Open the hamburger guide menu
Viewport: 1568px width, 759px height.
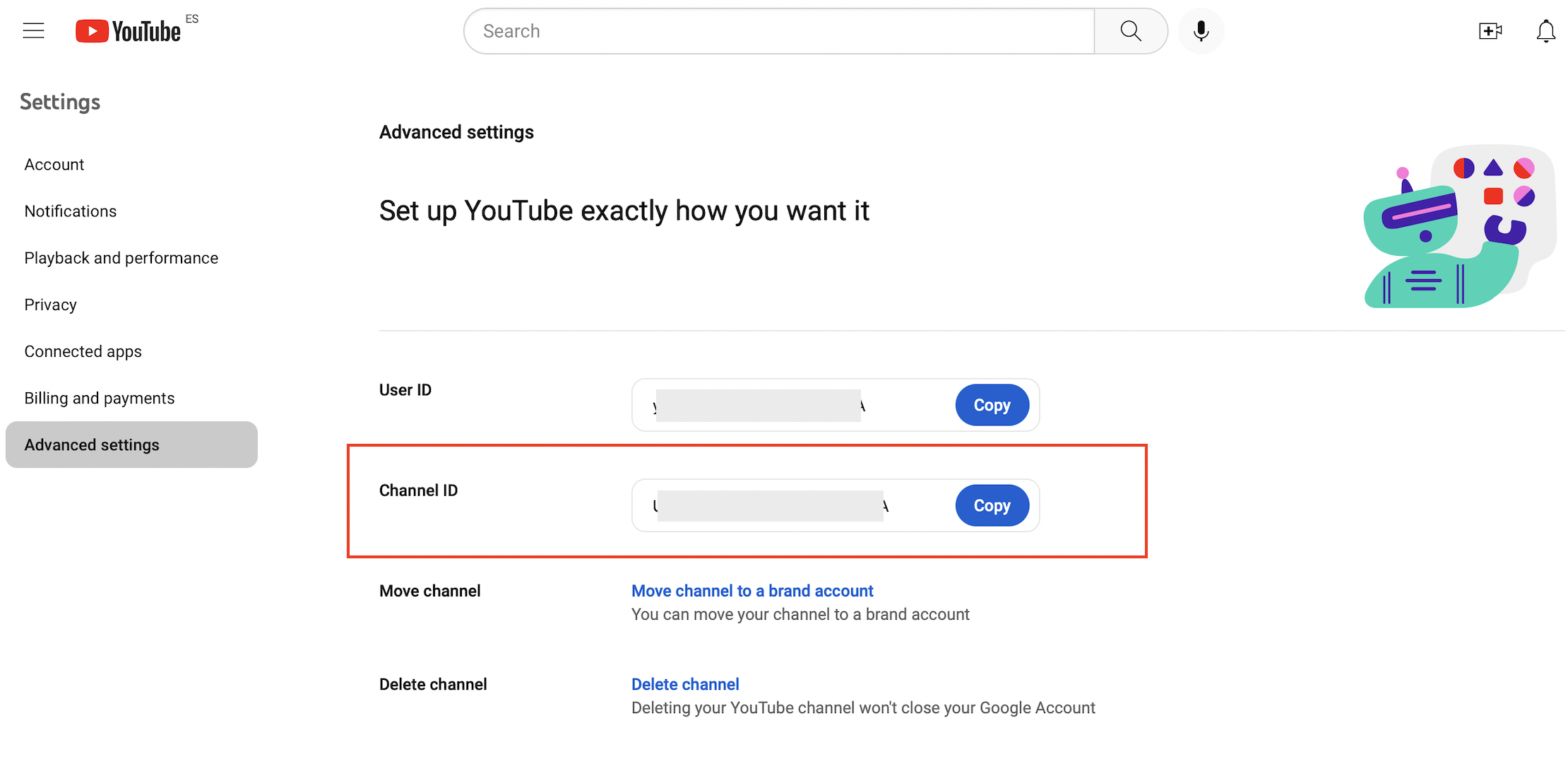[33, 31]
